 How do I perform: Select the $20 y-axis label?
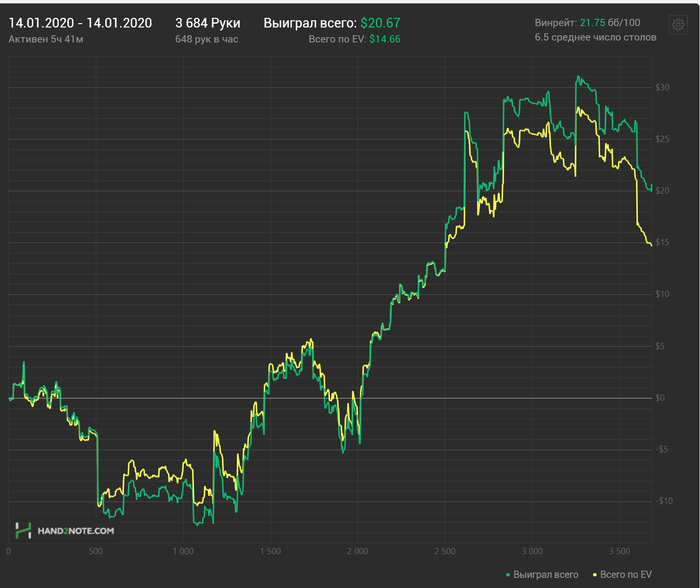(662, 191)
